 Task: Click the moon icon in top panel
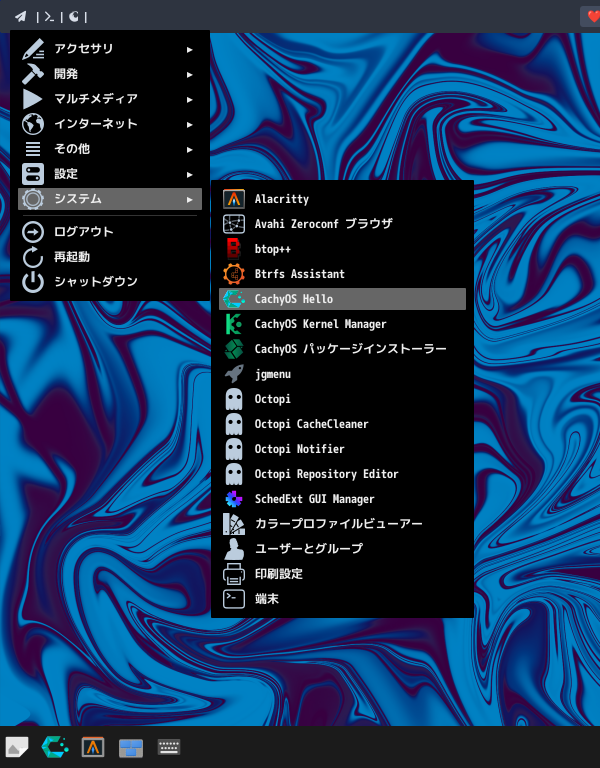click(x=73, y=17)
